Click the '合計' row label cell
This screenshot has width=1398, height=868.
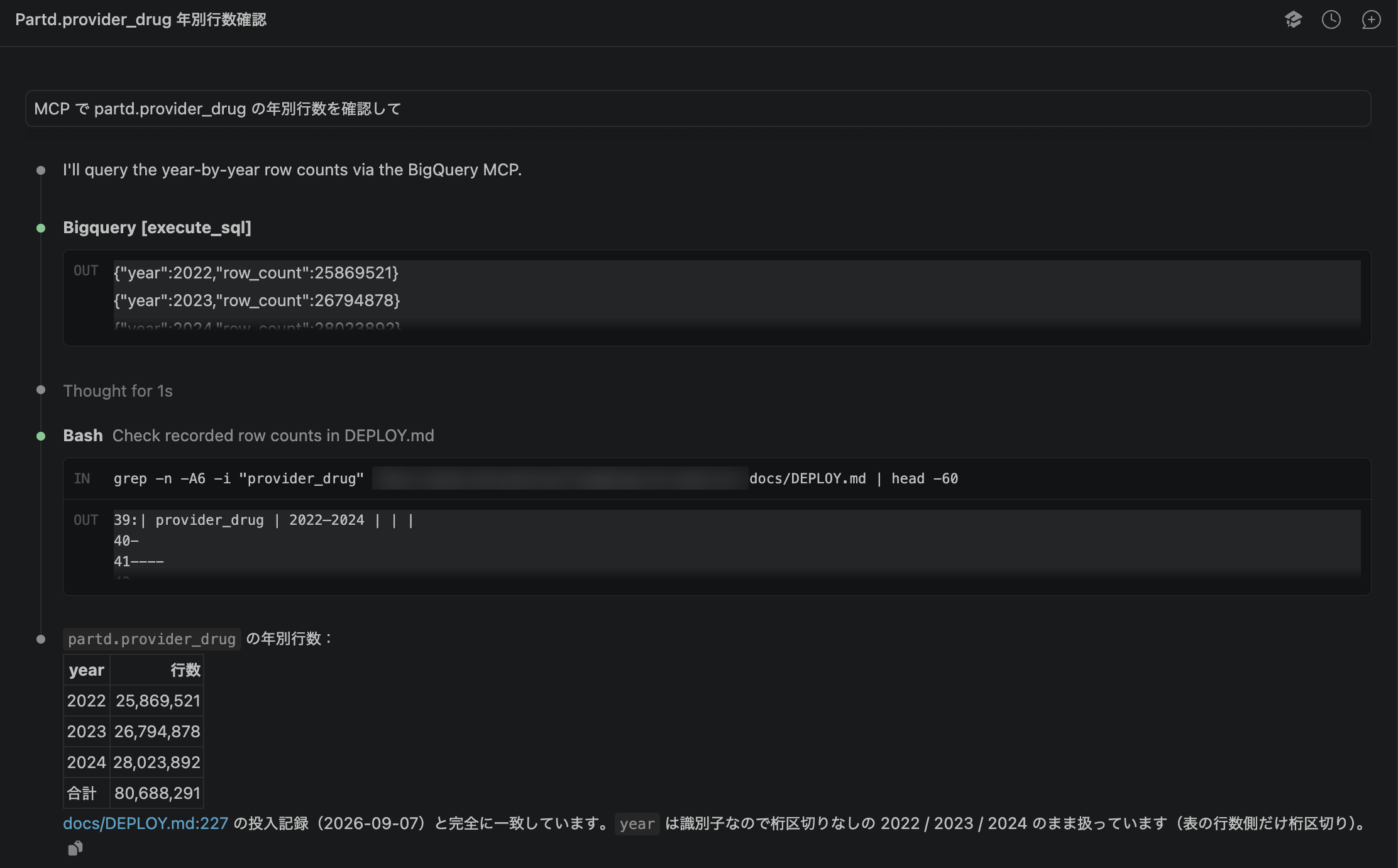pos(87,793)
